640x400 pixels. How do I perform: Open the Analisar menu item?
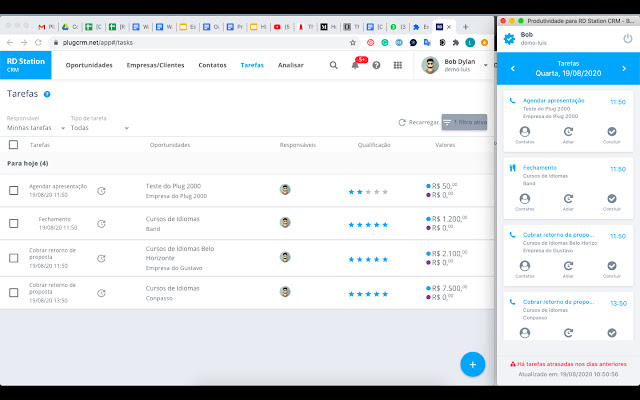(x=291, y=65)
